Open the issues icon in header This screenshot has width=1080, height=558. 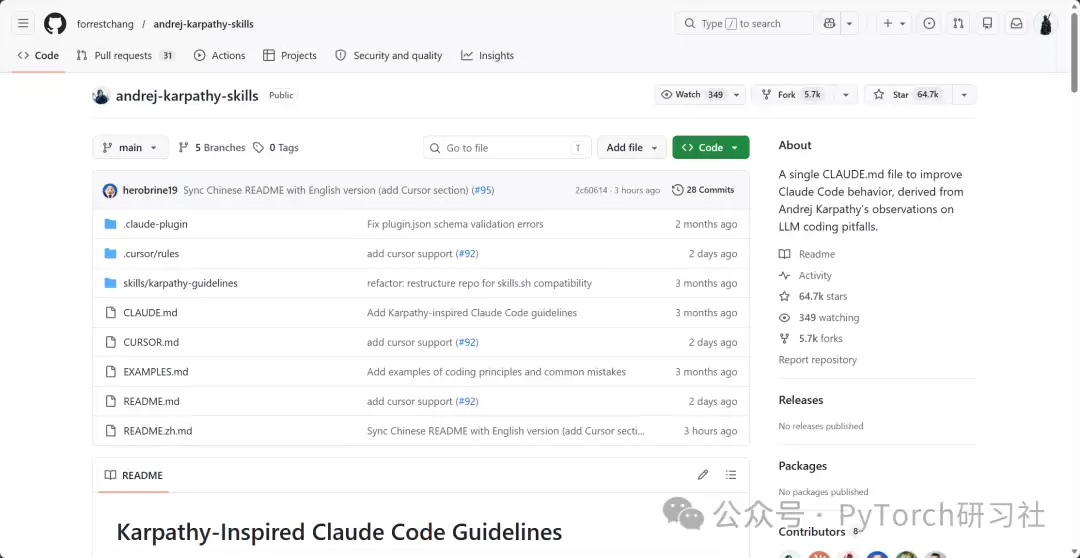click(x=929, y=23)
